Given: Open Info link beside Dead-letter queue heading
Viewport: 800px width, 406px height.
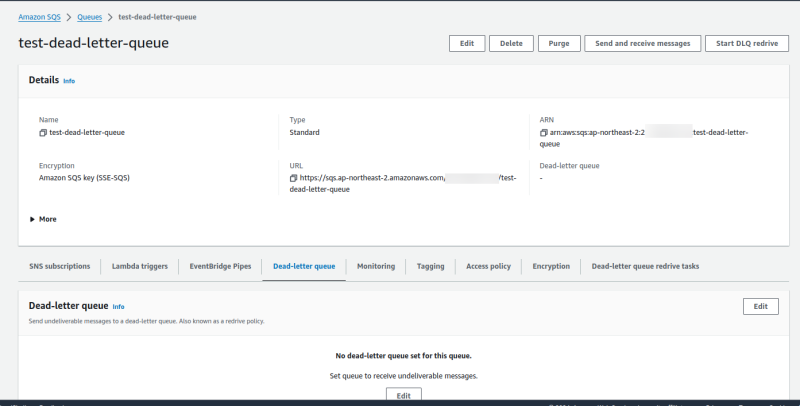Looking at the screenshot, I should click(119, 307).
